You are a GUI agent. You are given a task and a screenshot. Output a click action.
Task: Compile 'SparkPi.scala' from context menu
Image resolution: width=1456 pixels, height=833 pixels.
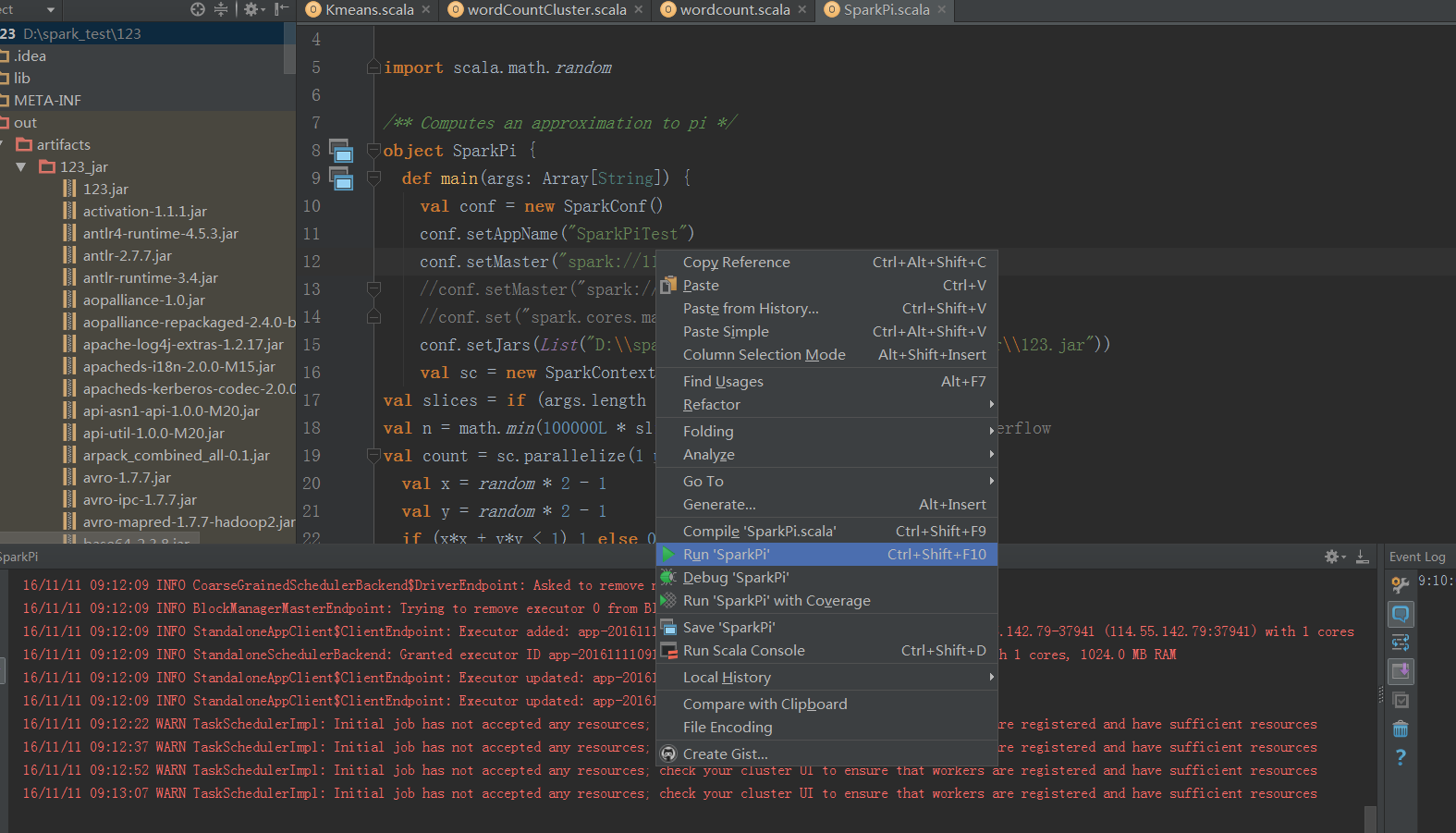(x=826, y=531)
